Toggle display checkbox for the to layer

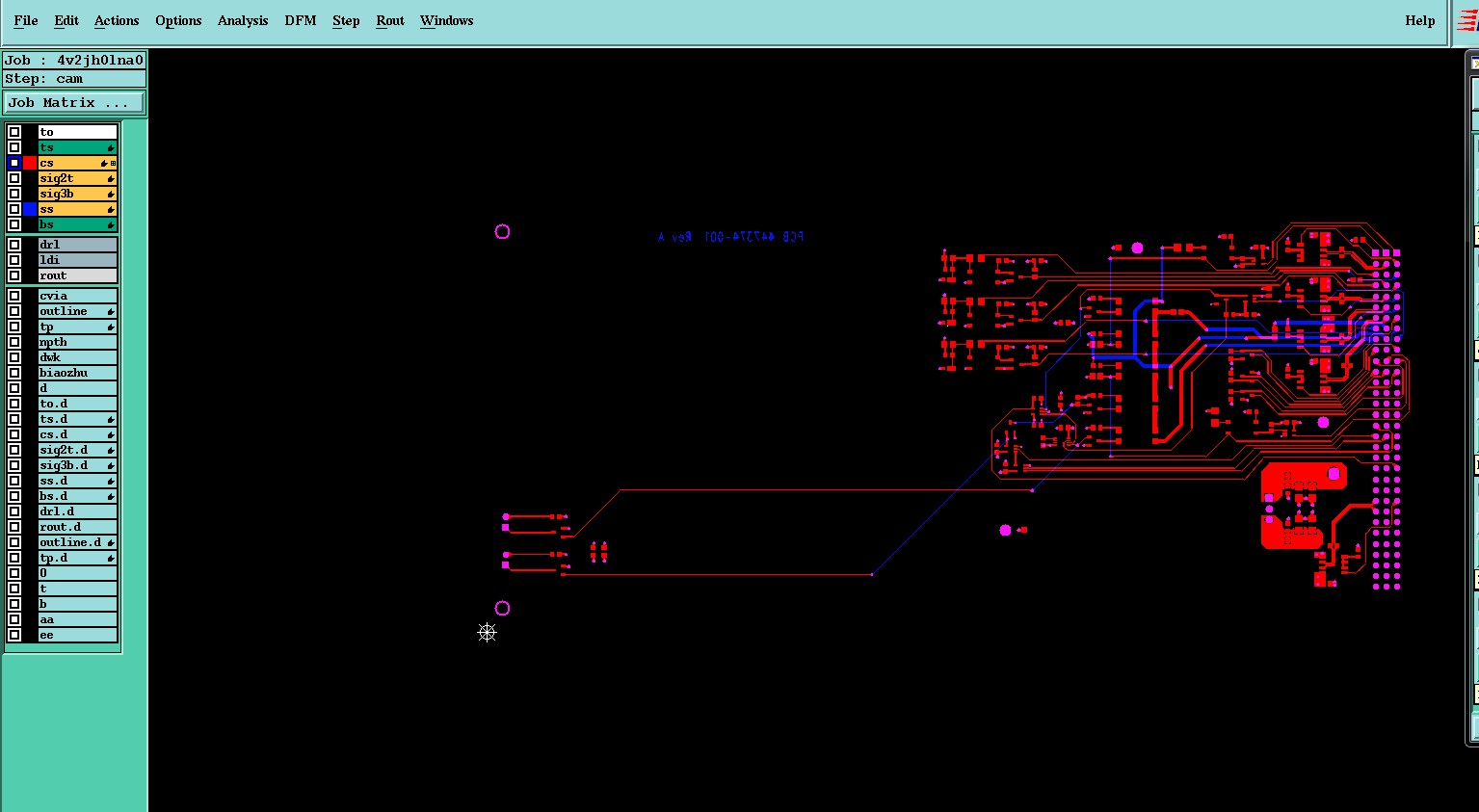(x=14, y=132)
